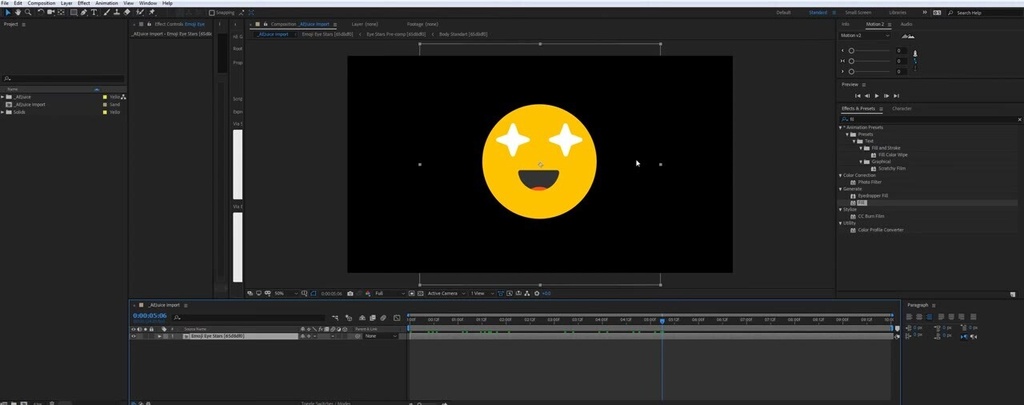Click the frame blending icon in timeline

pos(372,317)
